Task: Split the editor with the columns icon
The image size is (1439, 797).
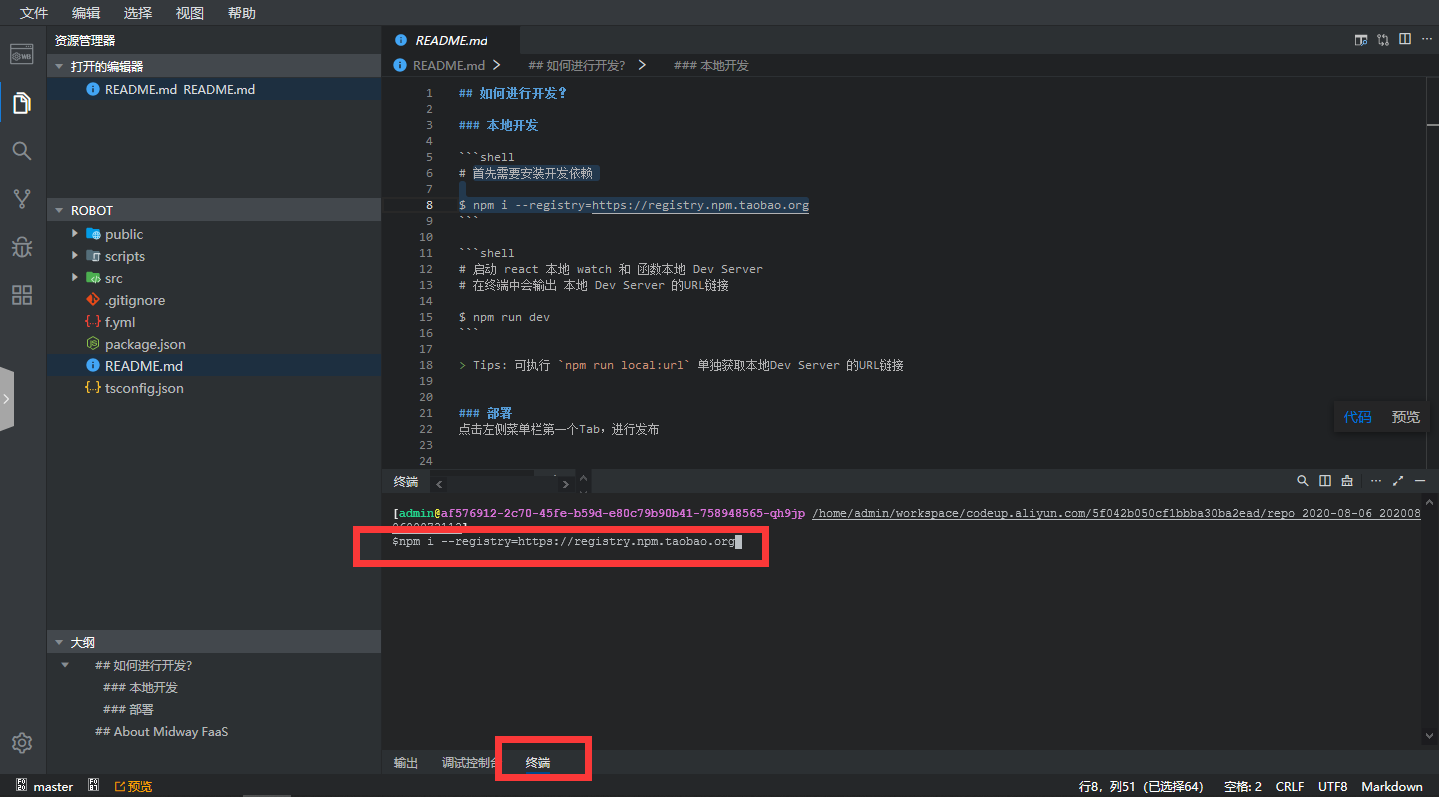Action: click(x=1405, y=40)
